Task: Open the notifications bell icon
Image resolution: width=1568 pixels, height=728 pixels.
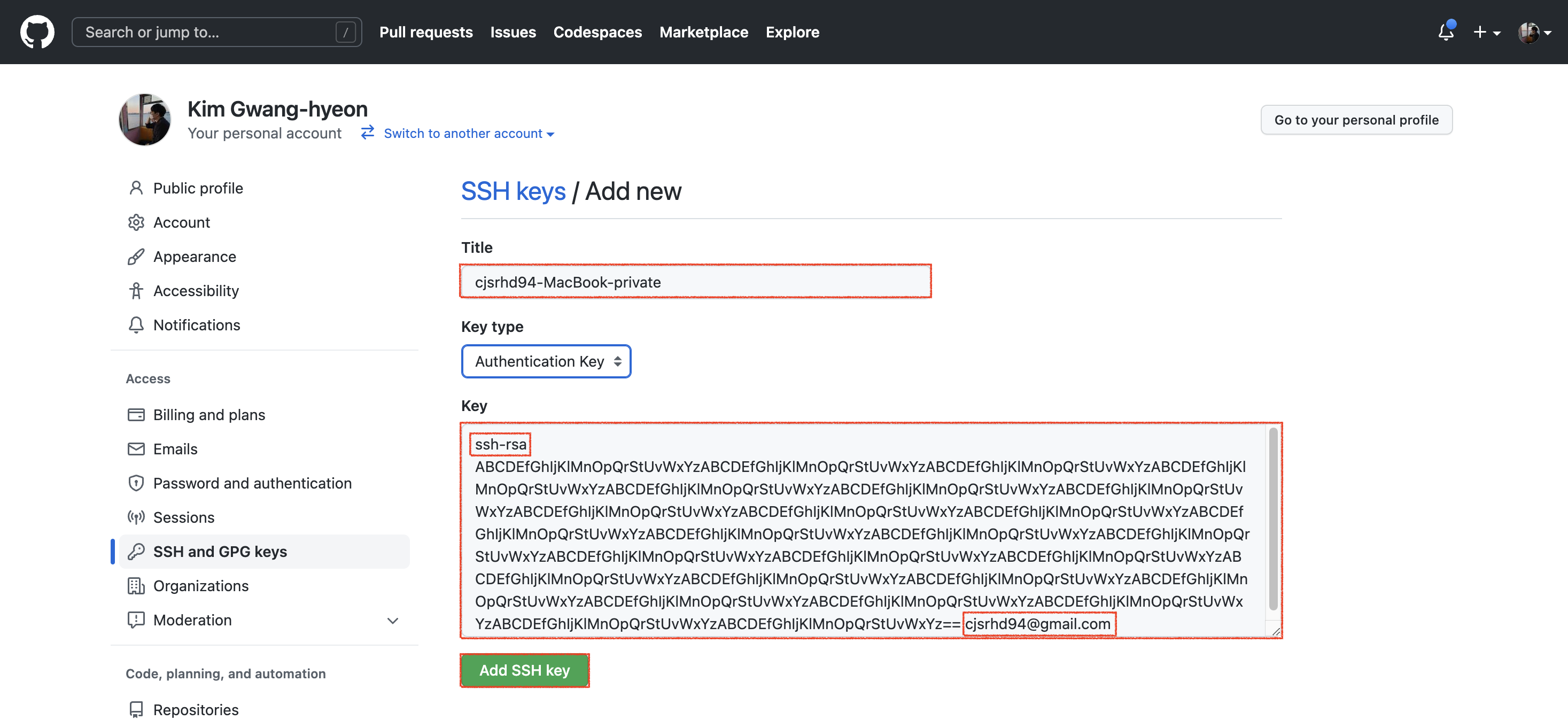Action: tap(1446, 32)
